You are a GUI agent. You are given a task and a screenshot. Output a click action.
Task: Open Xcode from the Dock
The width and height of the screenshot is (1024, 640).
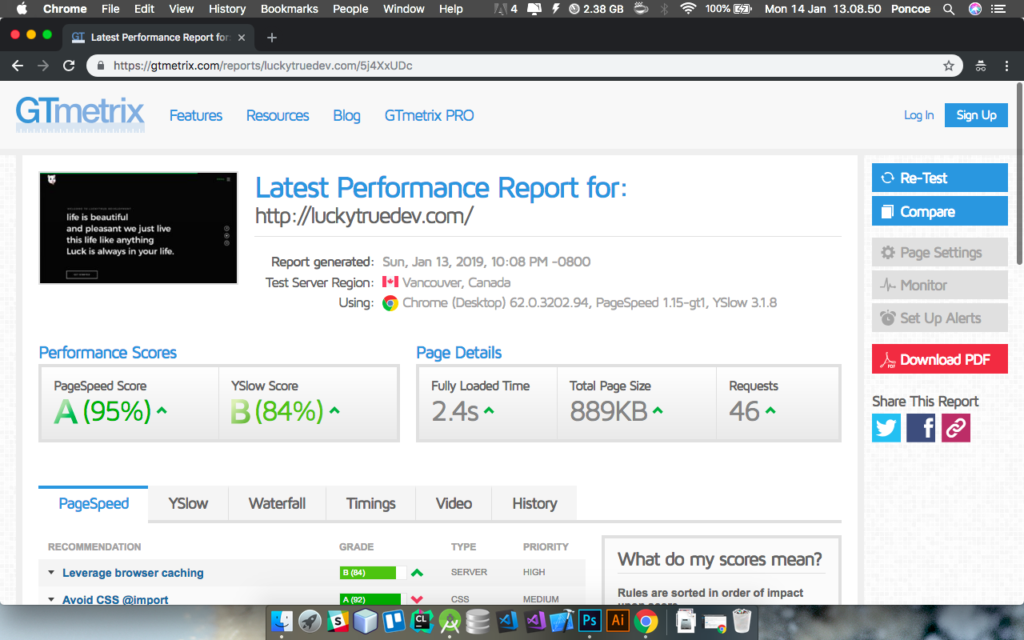tap(562, 620)
